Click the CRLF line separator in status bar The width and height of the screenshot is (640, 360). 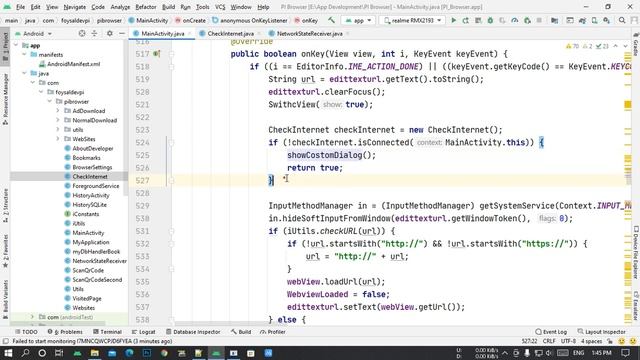(x=549, y=341)
